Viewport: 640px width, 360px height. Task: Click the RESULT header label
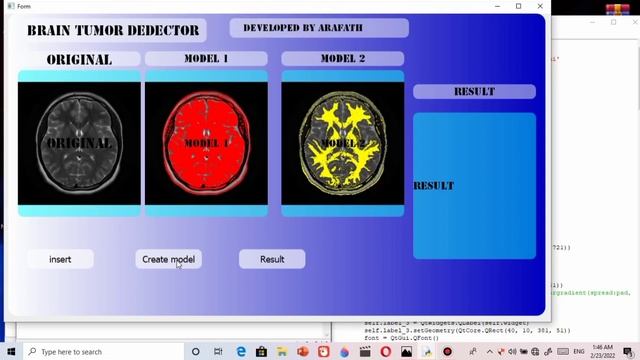pyautogui.click(x=474, y=91)
